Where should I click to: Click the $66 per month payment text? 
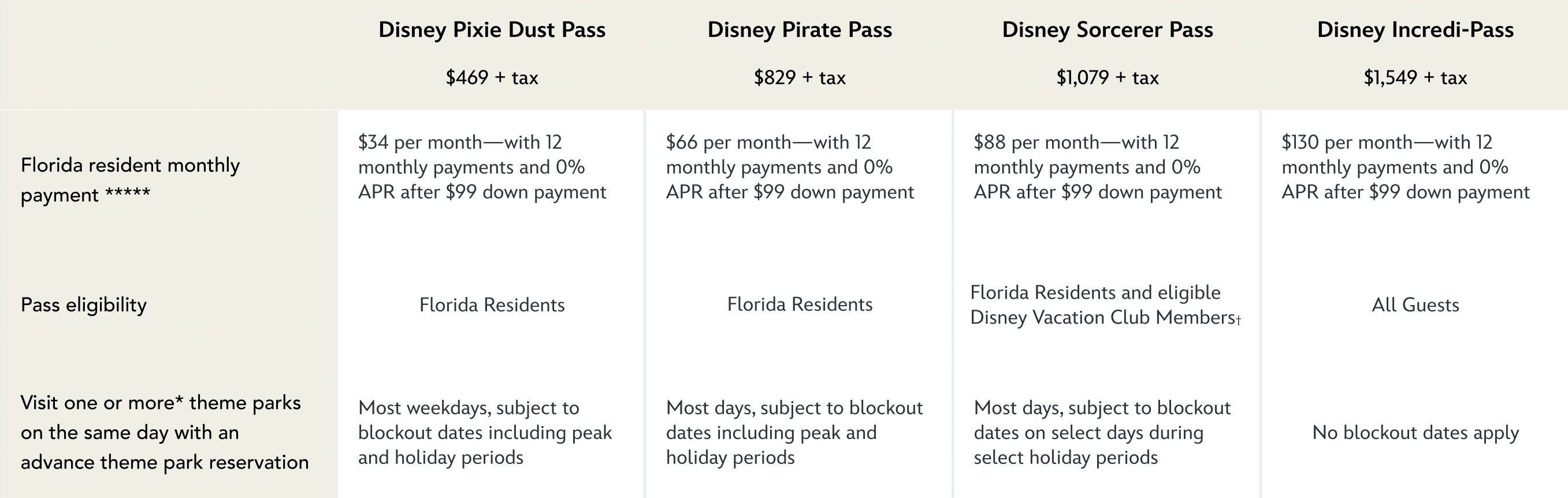tap(789, 167)
